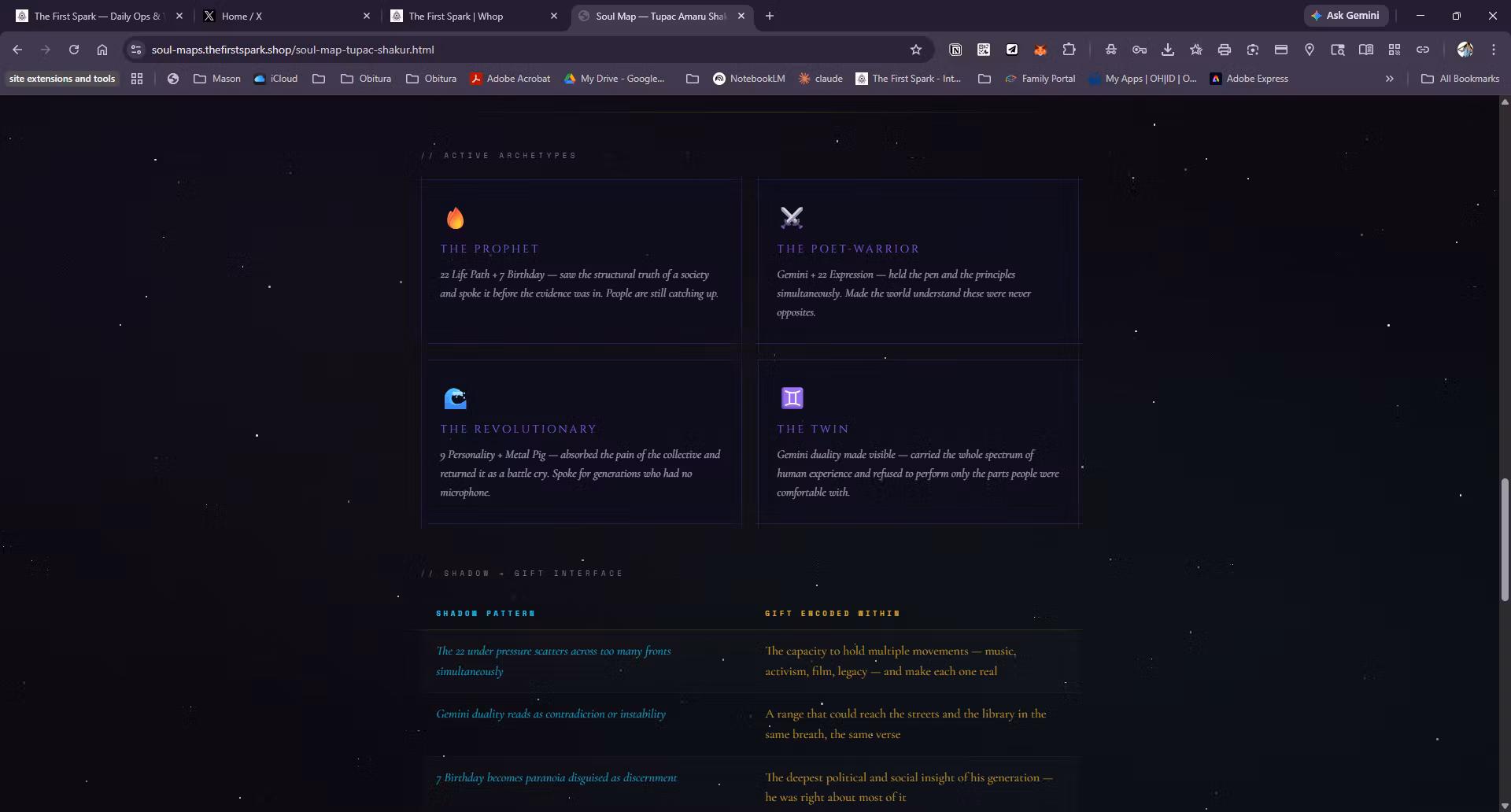This screenshot has width=1511, height=812.
Task: Click the "SHADOW PATTERN" column header
Action: click(x=486, y=614)
